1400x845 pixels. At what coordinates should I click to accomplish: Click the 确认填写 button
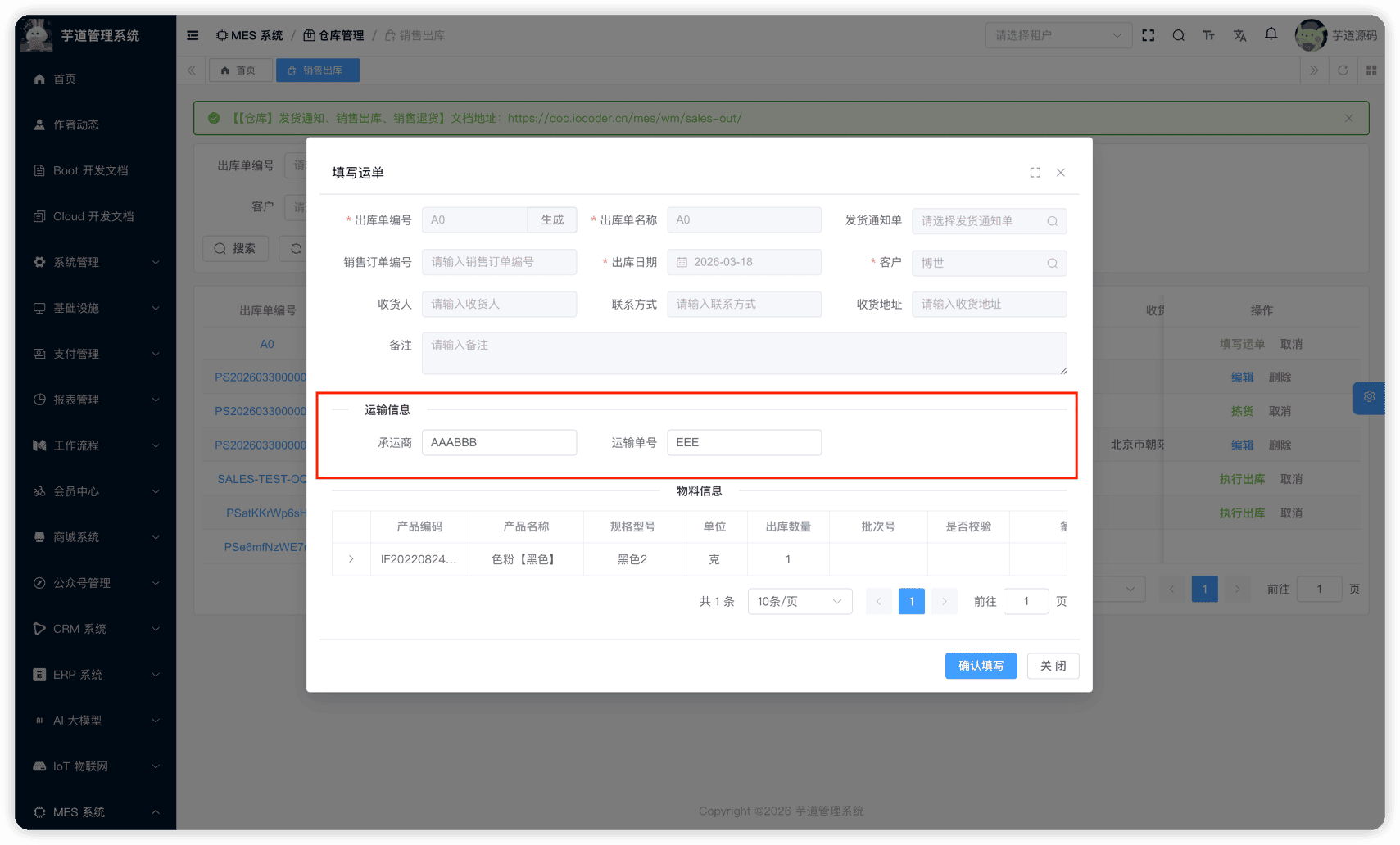[980, 666]
